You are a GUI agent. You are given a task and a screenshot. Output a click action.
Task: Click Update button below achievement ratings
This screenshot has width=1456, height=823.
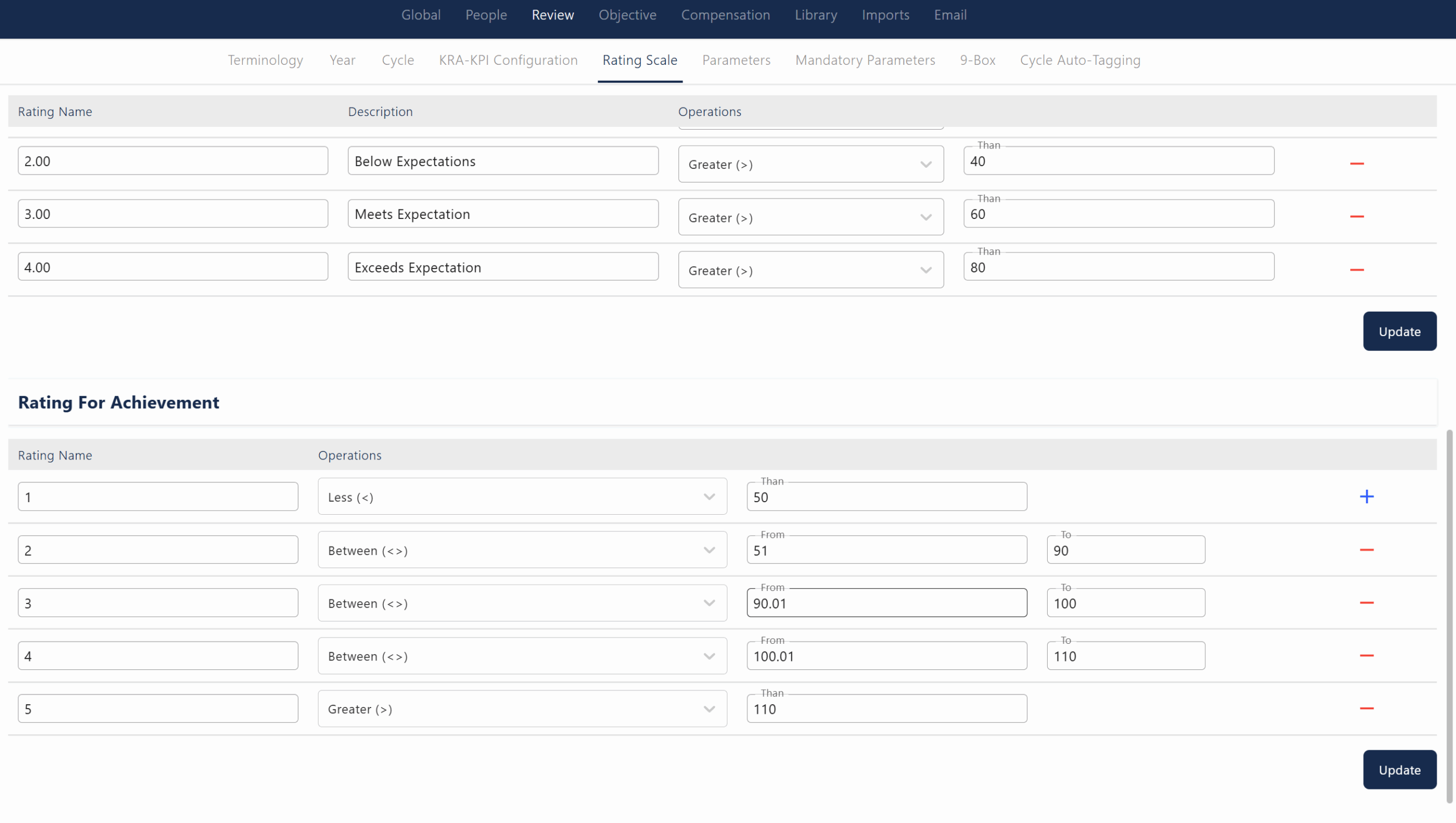point(1400,770)
